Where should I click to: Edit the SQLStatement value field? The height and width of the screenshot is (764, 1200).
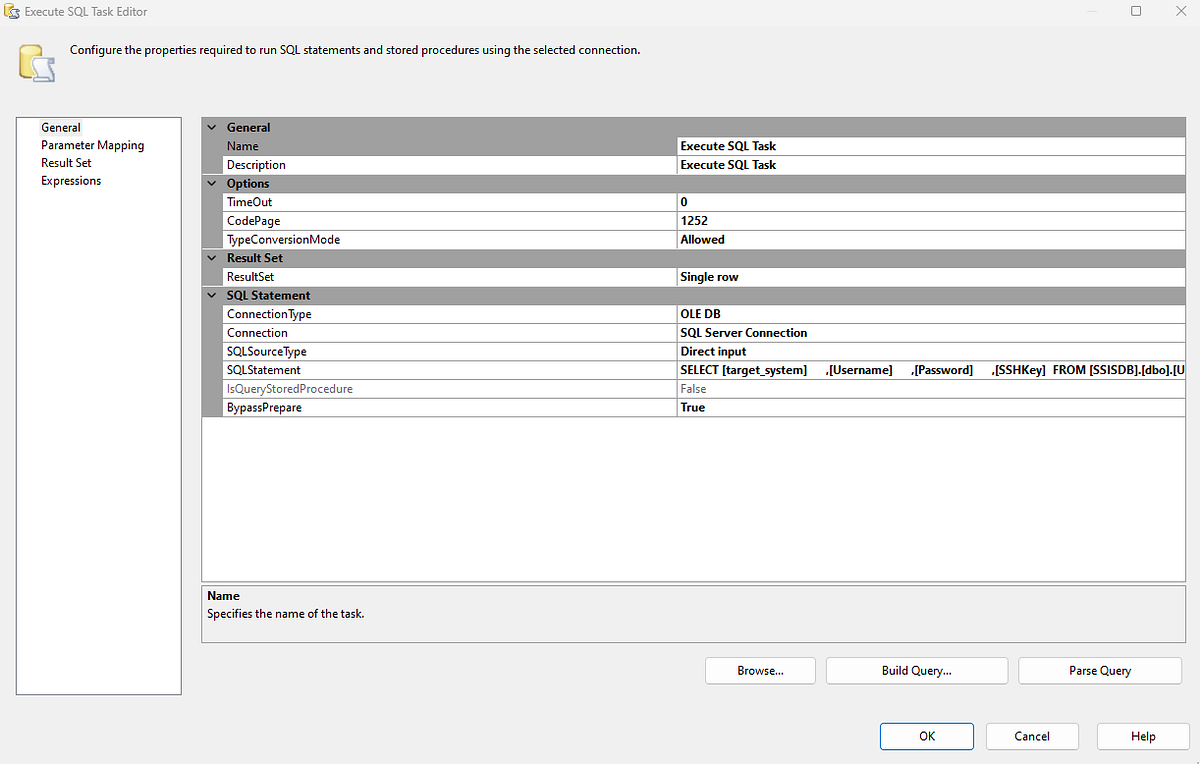[x=930, y=370]
